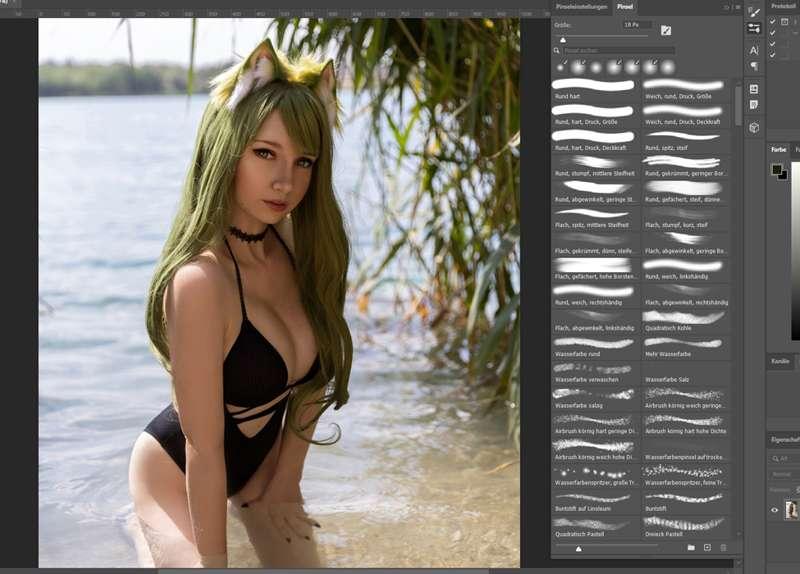This screenshot has height=574, width=800.
Task: Select 'Flach, abgewinkelt, linkshändig' brush
Action: click(x=594, y=321)
